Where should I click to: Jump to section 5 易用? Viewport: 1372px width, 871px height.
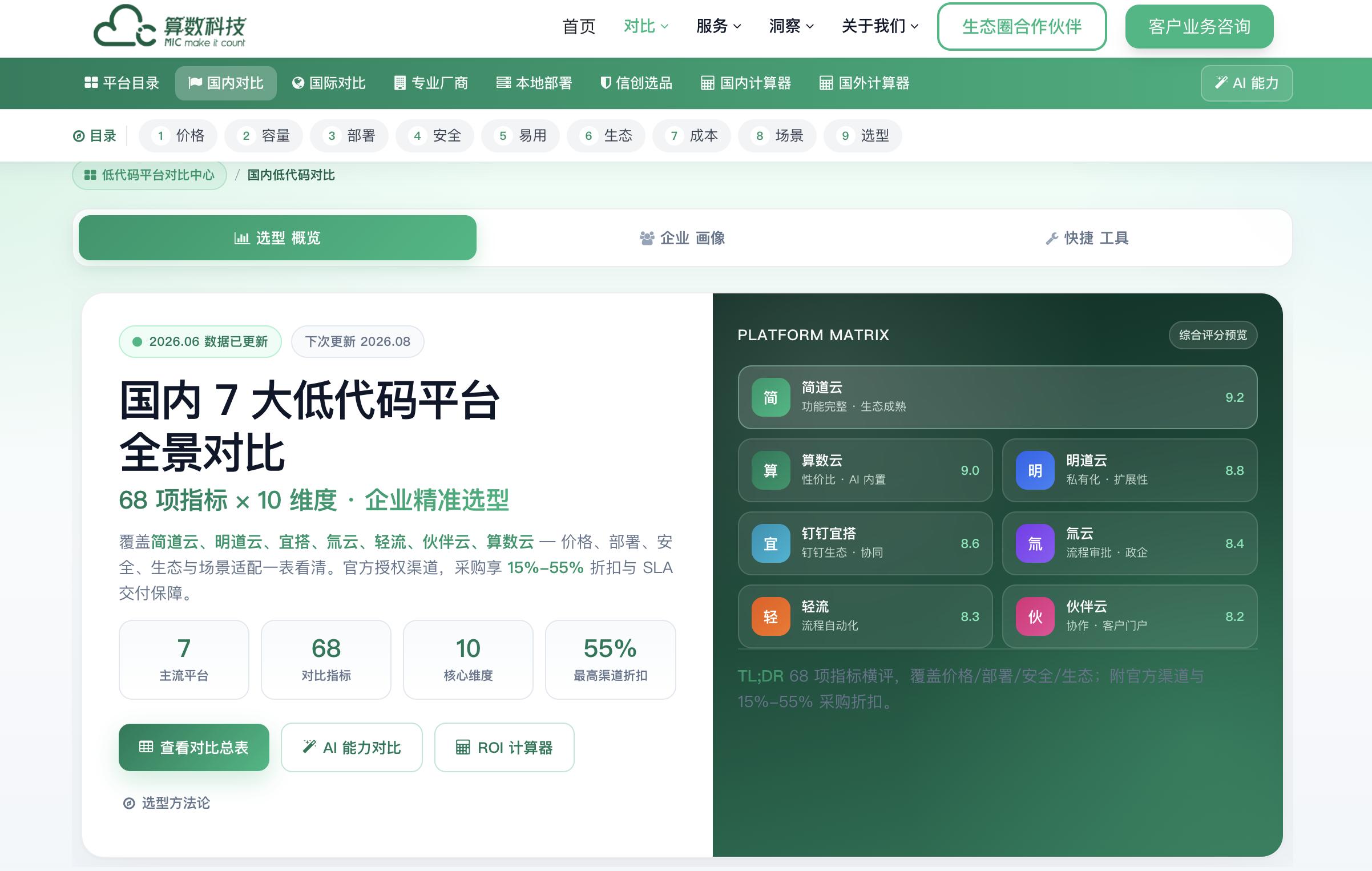(x=520, y=136)
